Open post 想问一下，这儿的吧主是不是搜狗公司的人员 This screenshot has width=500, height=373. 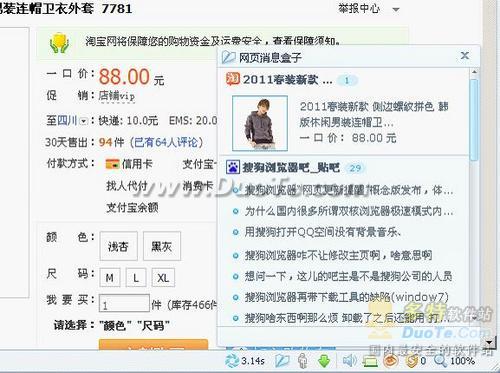coord(348,276)
